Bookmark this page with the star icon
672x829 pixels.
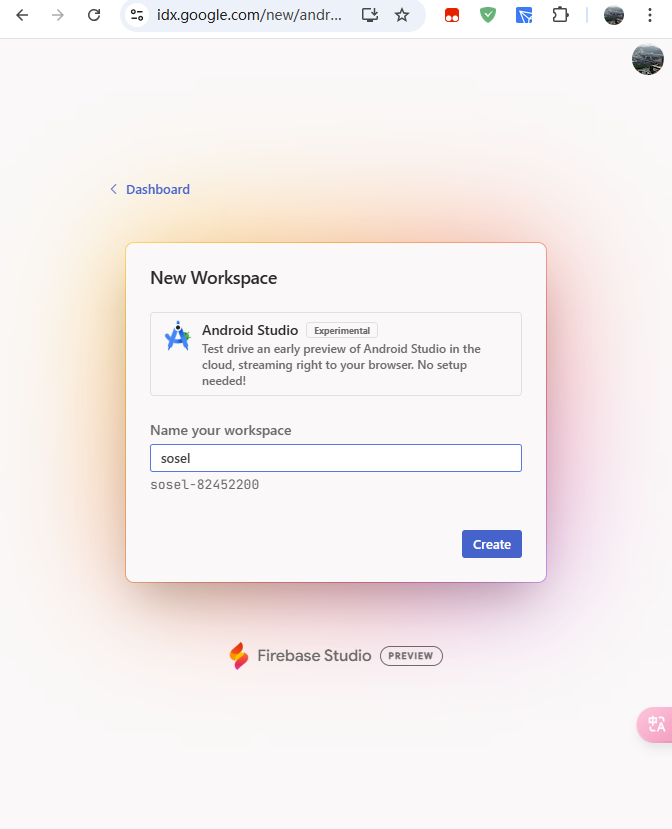[x=402, y=15]
